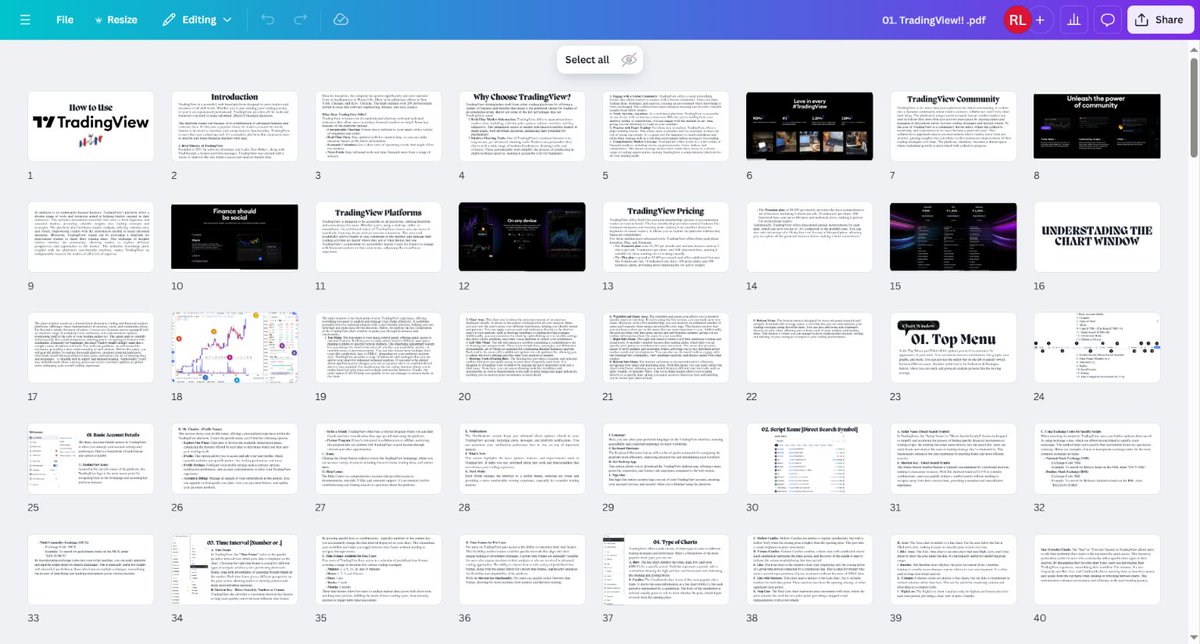Click the redo arrow
The image size is (1200, 644).
[x=300, y=19]
